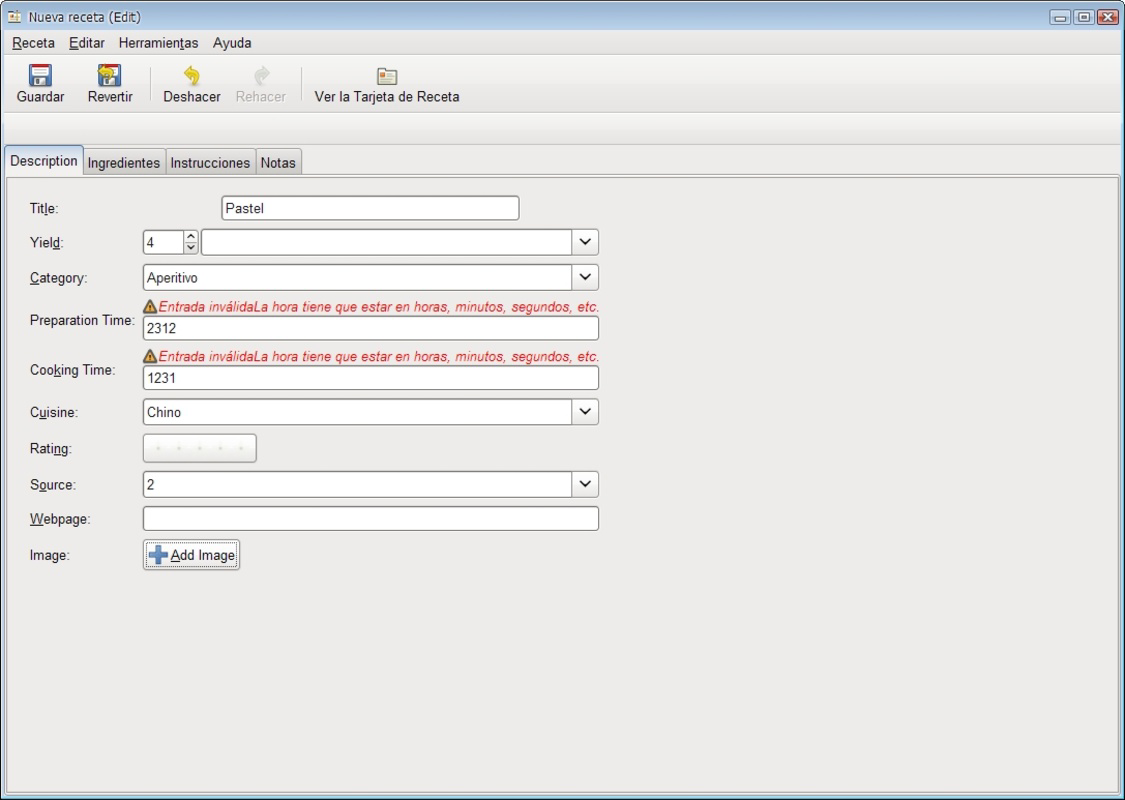Screen dimensions: 1125x800
Task: Select the Description tab
Action: (x=44, y=161)
